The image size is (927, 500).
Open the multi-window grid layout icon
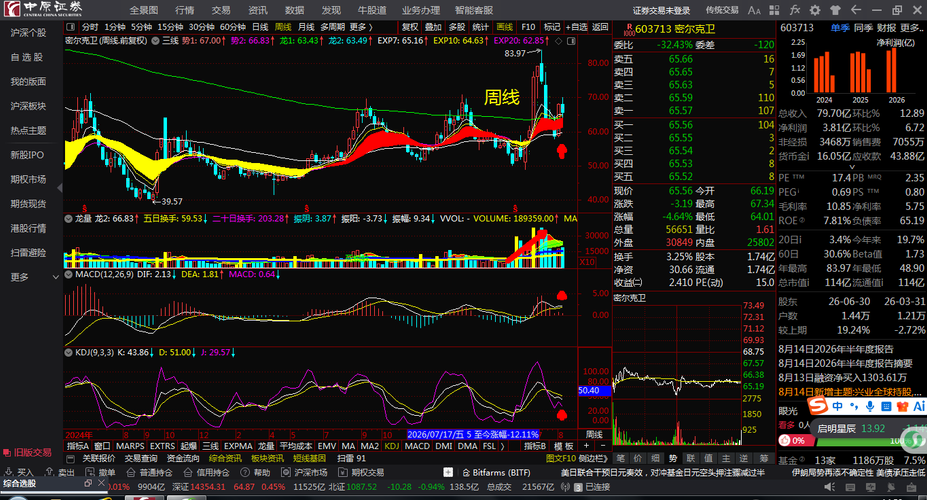click(x=774, y=10)
